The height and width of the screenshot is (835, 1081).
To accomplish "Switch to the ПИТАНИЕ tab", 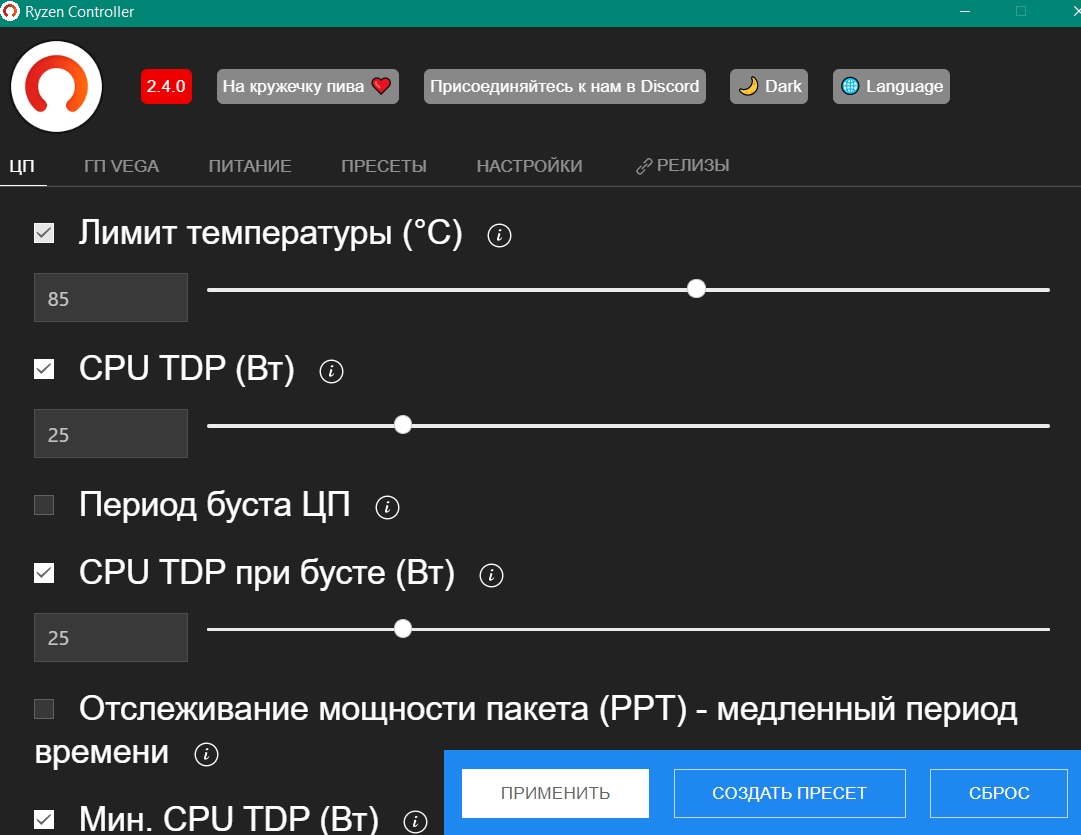I will pos(250,166).
